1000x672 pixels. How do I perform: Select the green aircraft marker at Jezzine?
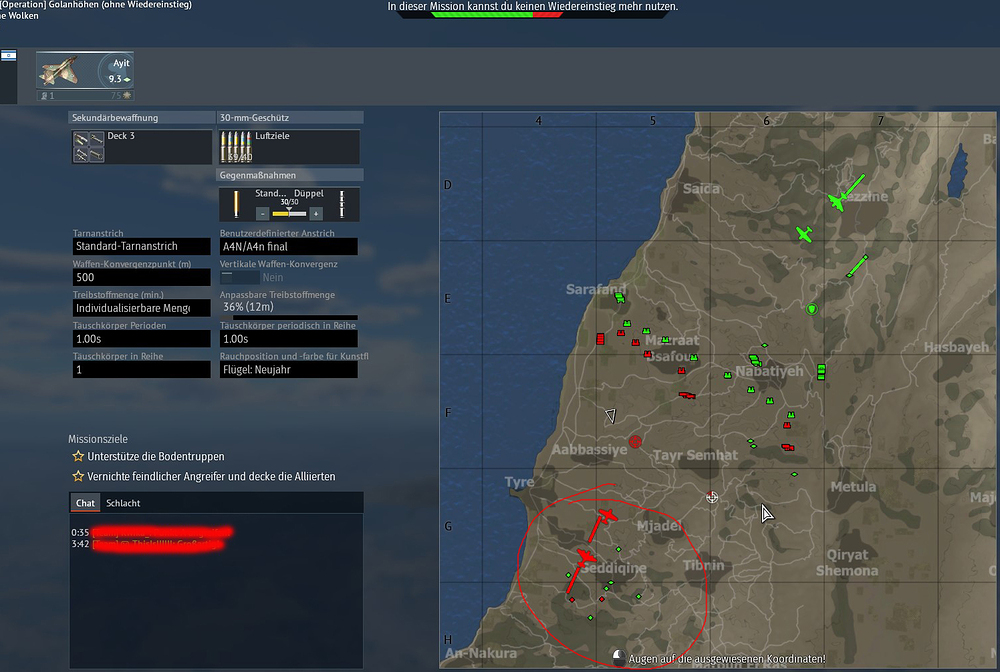tap(837, 201)
